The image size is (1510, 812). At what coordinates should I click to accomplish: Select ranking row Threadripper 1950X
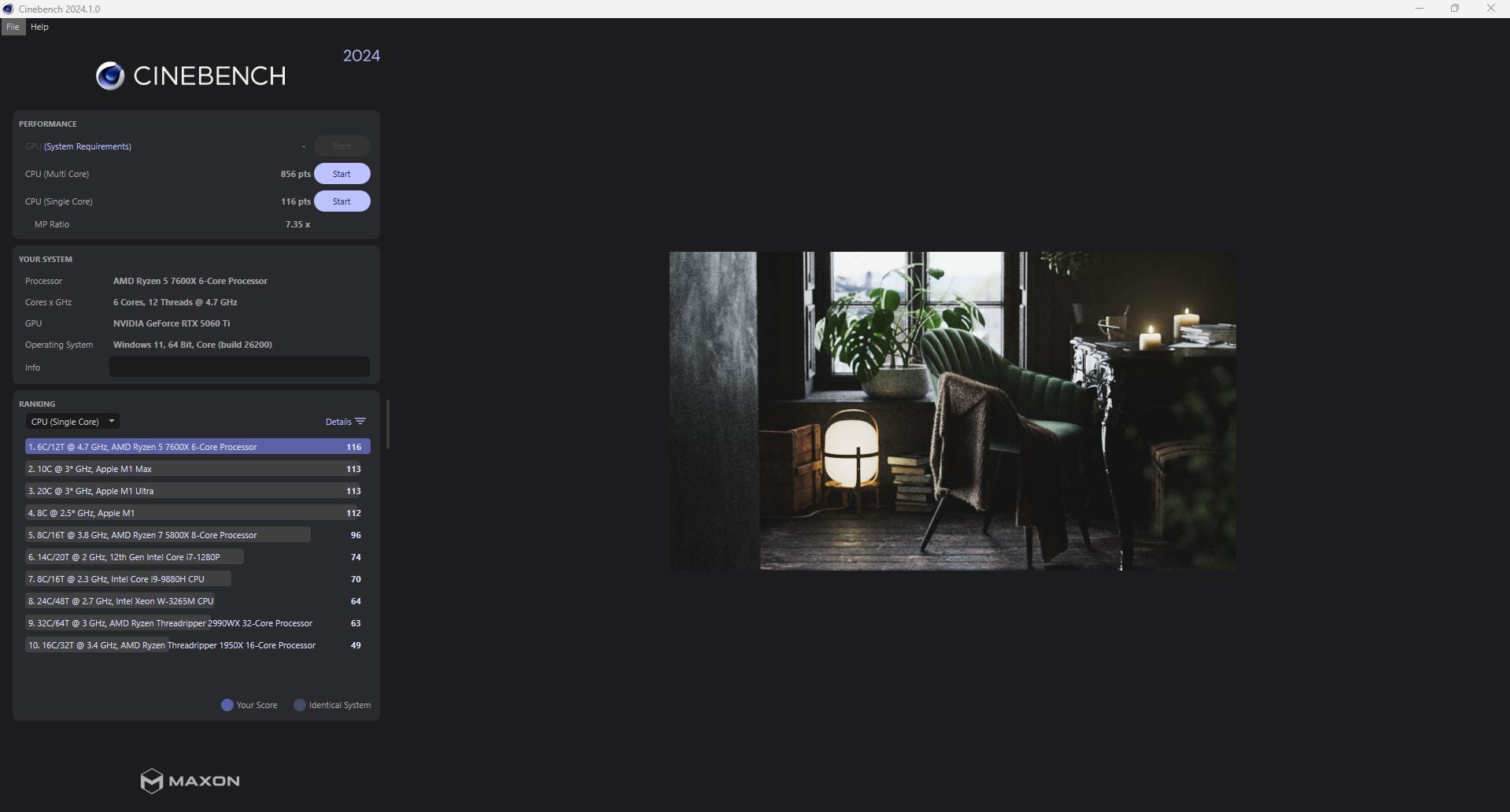[198, 645]
